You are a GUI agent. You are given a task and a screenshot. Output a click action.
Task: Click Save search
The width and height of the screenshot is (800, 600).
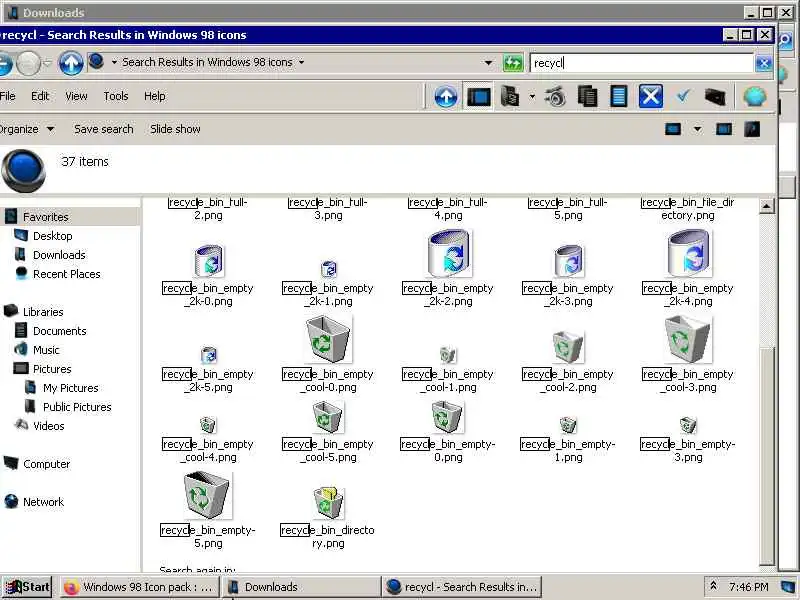[104, 129]
